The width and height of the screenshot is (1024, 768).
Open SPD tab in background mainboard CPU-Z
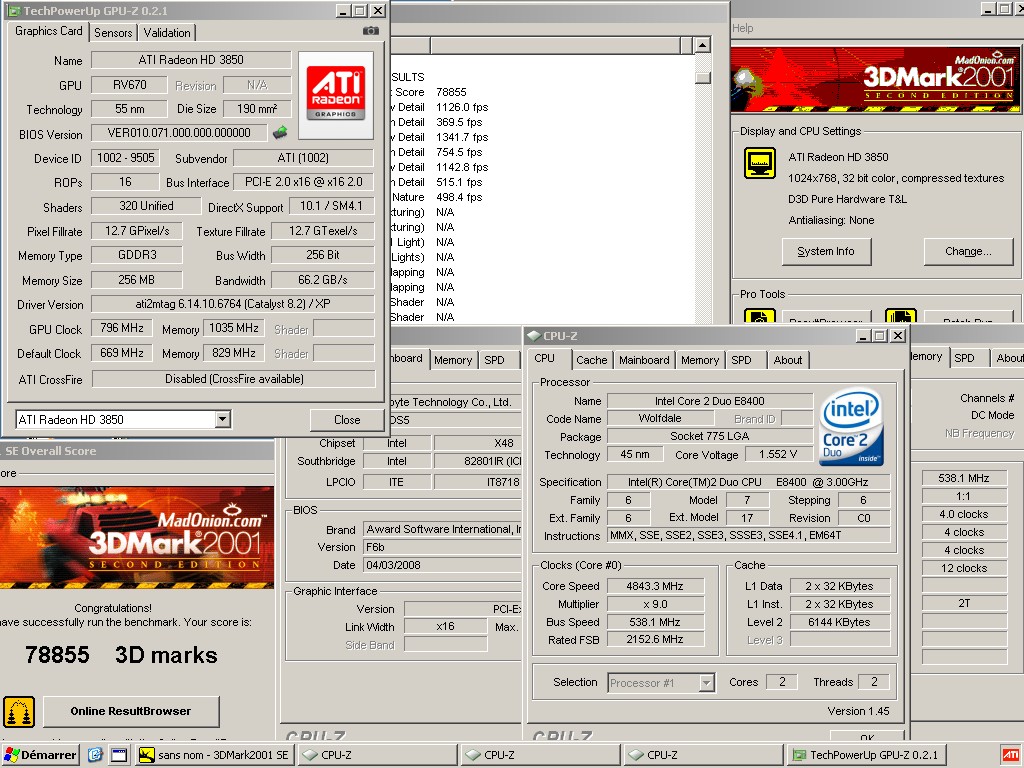[494, 360]
